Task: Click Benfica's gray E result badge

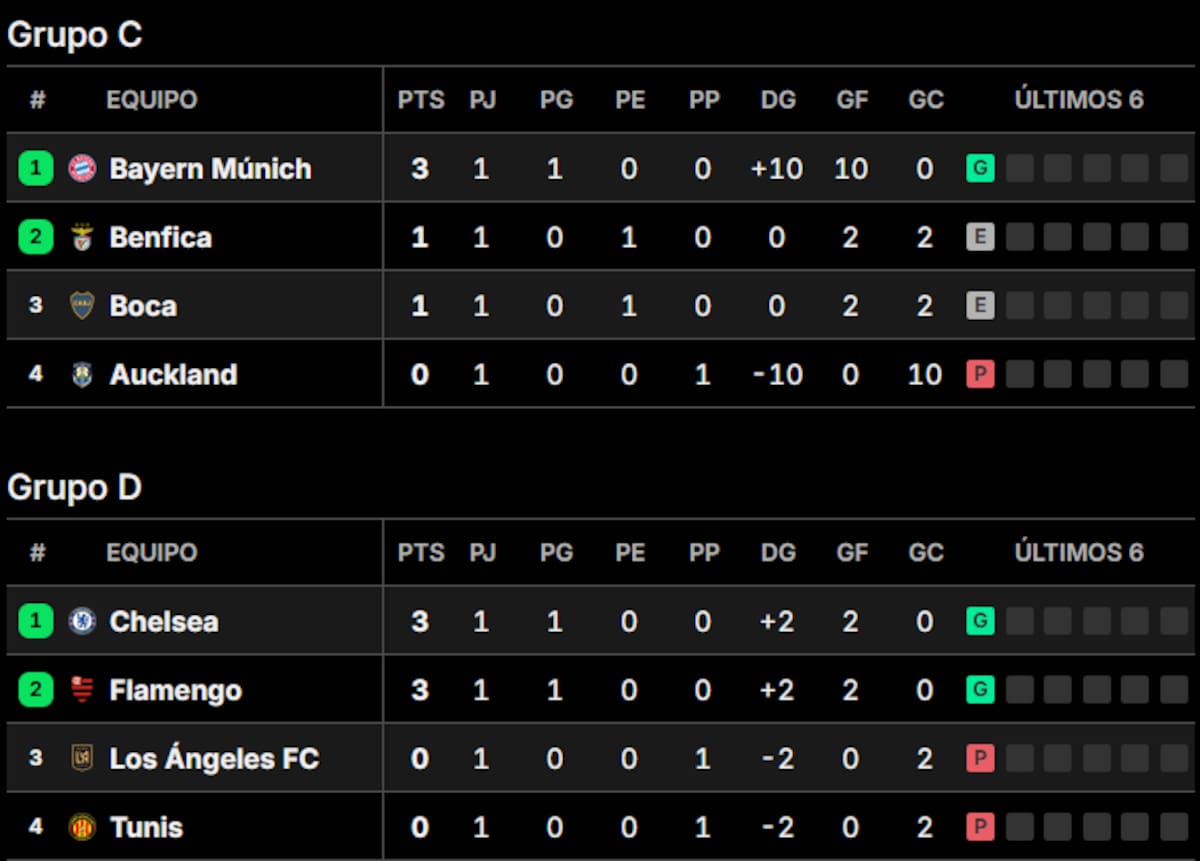Action: coord(980,237)
